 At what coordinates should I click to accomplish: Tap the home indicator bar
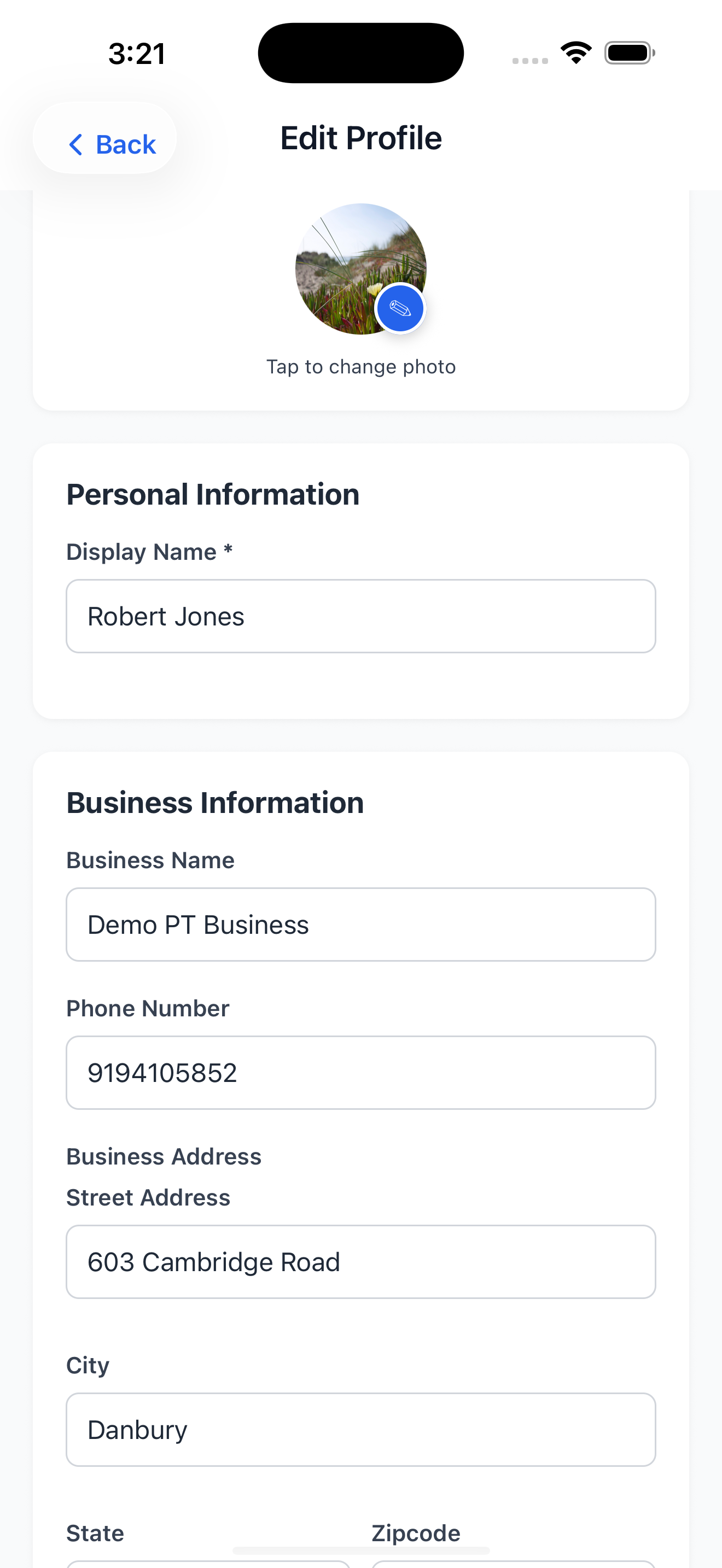click(x=361, y=1551)
